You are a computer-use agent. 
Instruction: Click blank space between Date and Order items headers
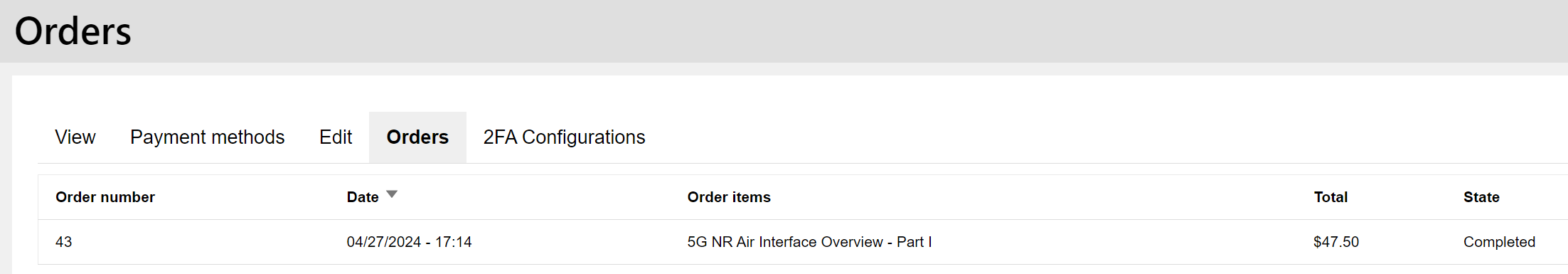(540, 197)
